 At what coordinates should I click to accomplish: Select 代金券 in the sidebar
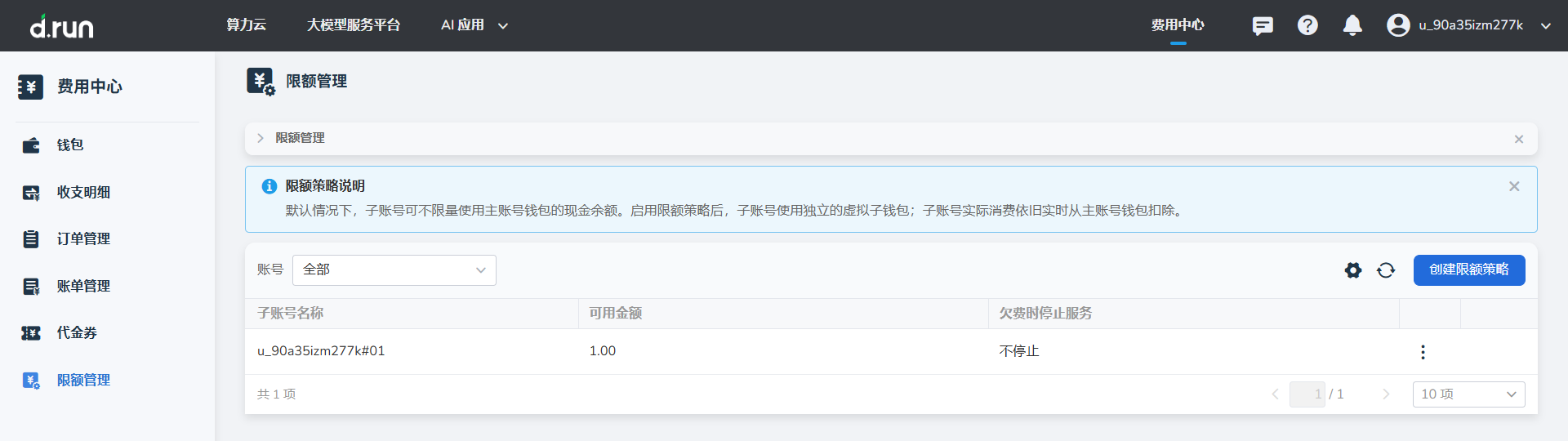tap(77, 333)
